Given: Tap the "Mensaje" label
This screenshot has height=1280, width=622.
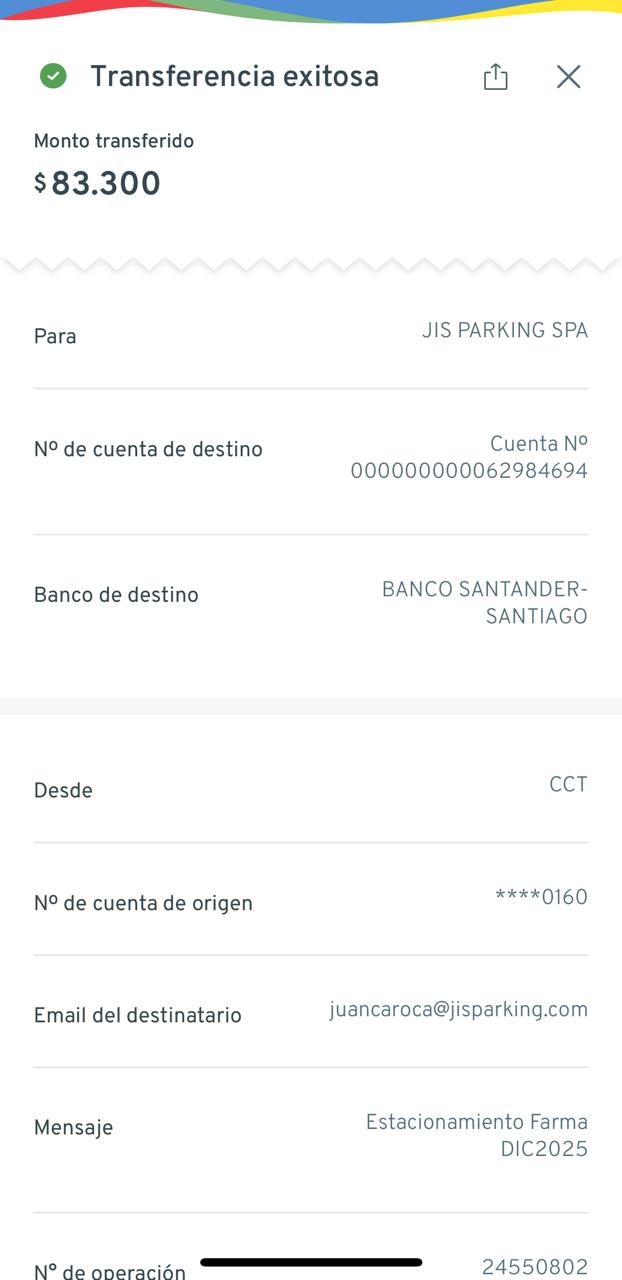Looking at the screenshot, I should pos(73,1128).
